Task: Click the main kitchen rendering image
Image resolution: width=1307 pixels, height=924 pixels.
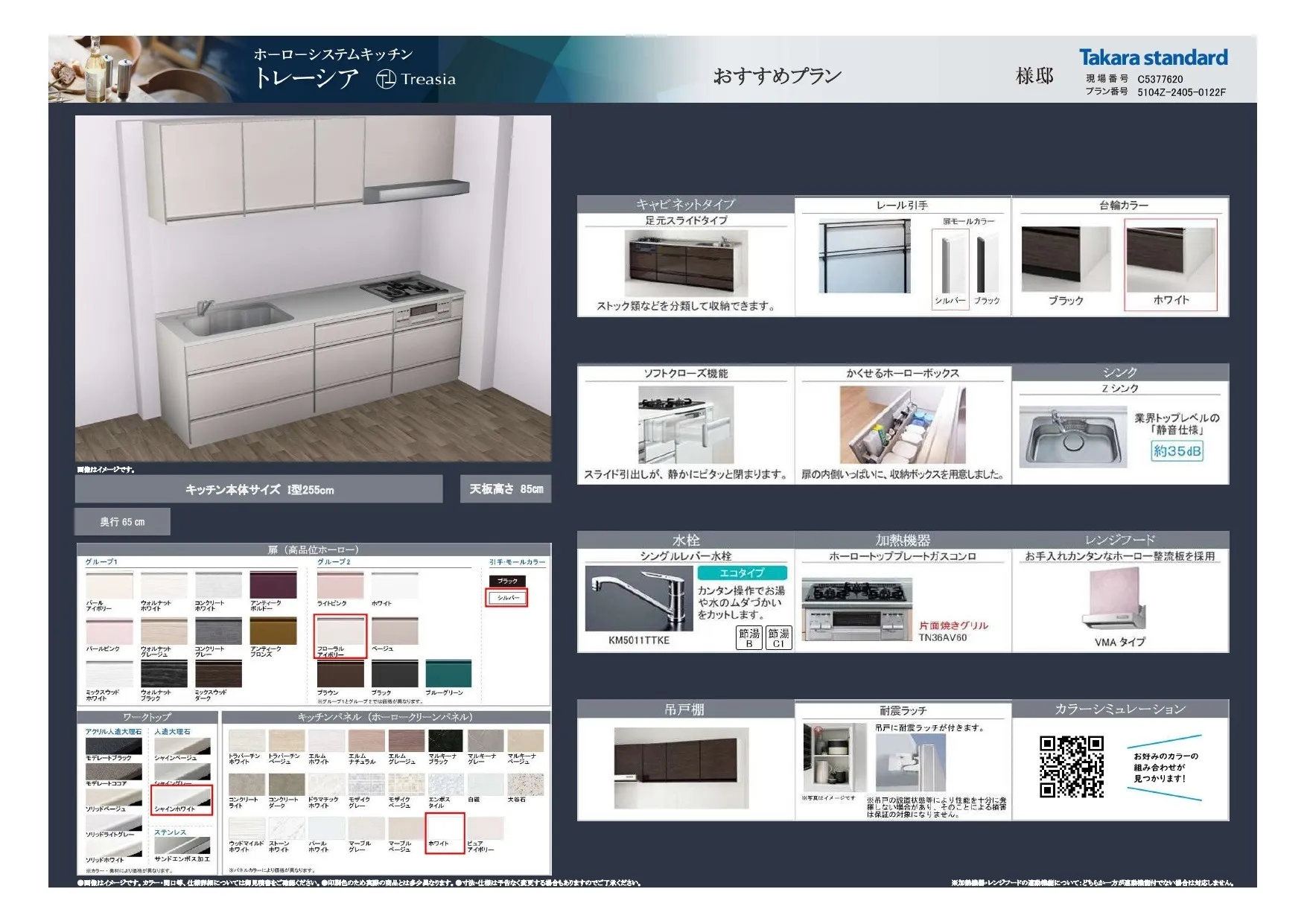Action: [313, 288]
